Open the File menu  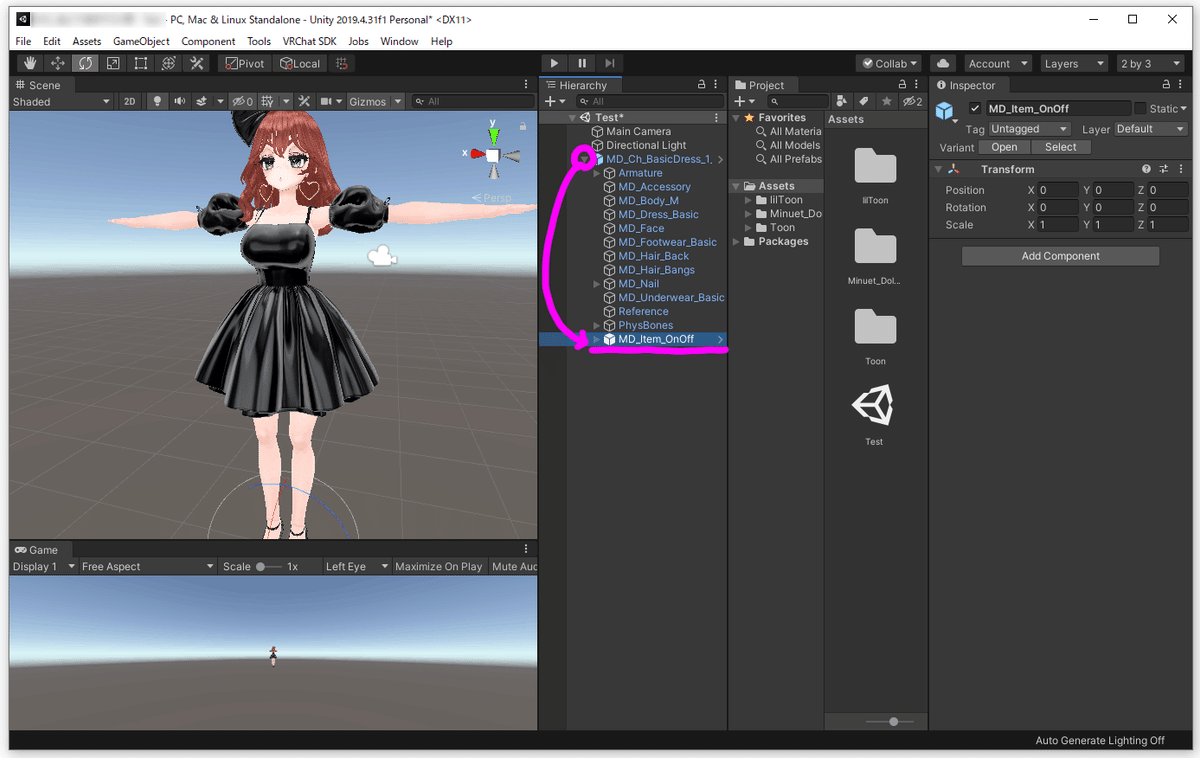click(23, 41)
